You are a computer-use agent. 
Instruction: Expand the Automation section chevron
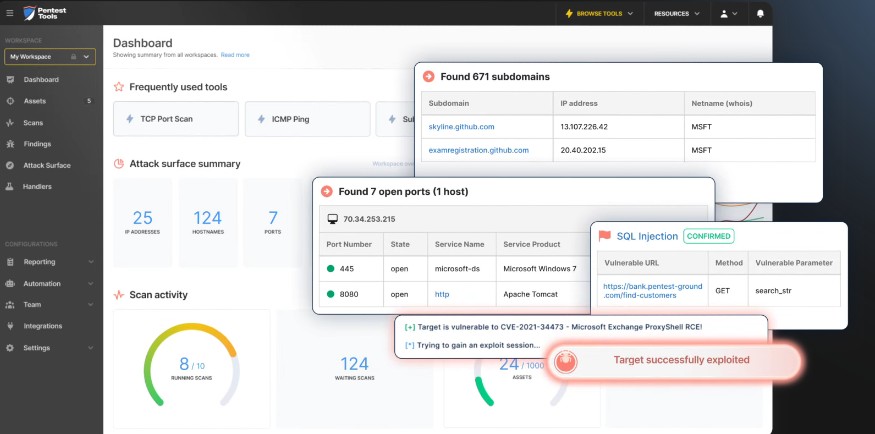click(x=91, y=283)
